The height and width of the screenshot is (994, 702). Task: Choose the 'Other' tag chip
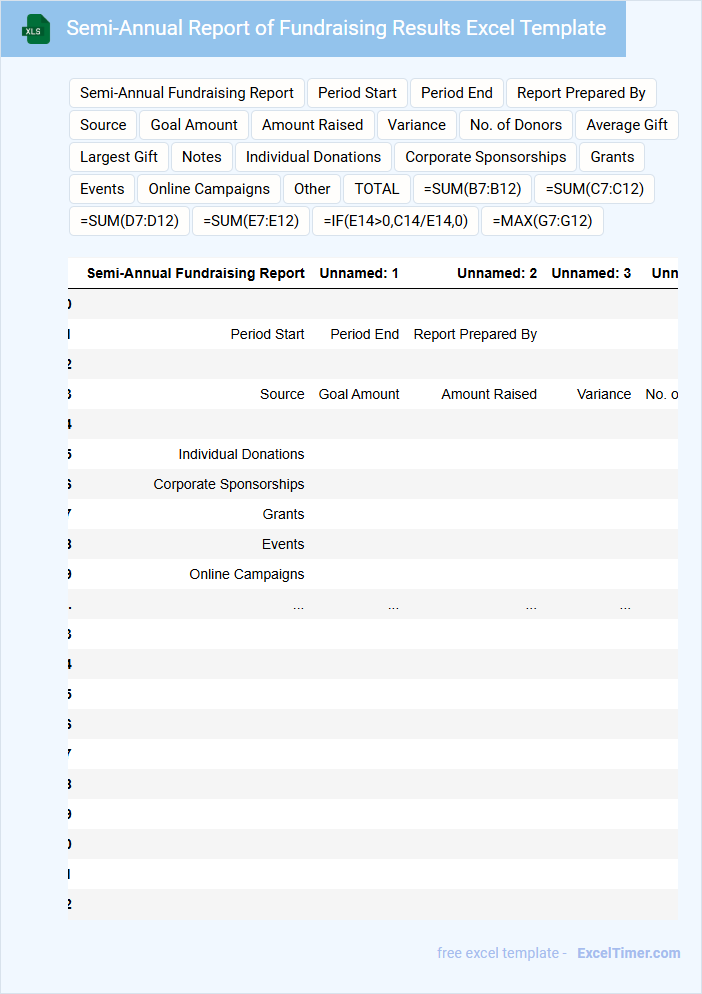(312, 189)
